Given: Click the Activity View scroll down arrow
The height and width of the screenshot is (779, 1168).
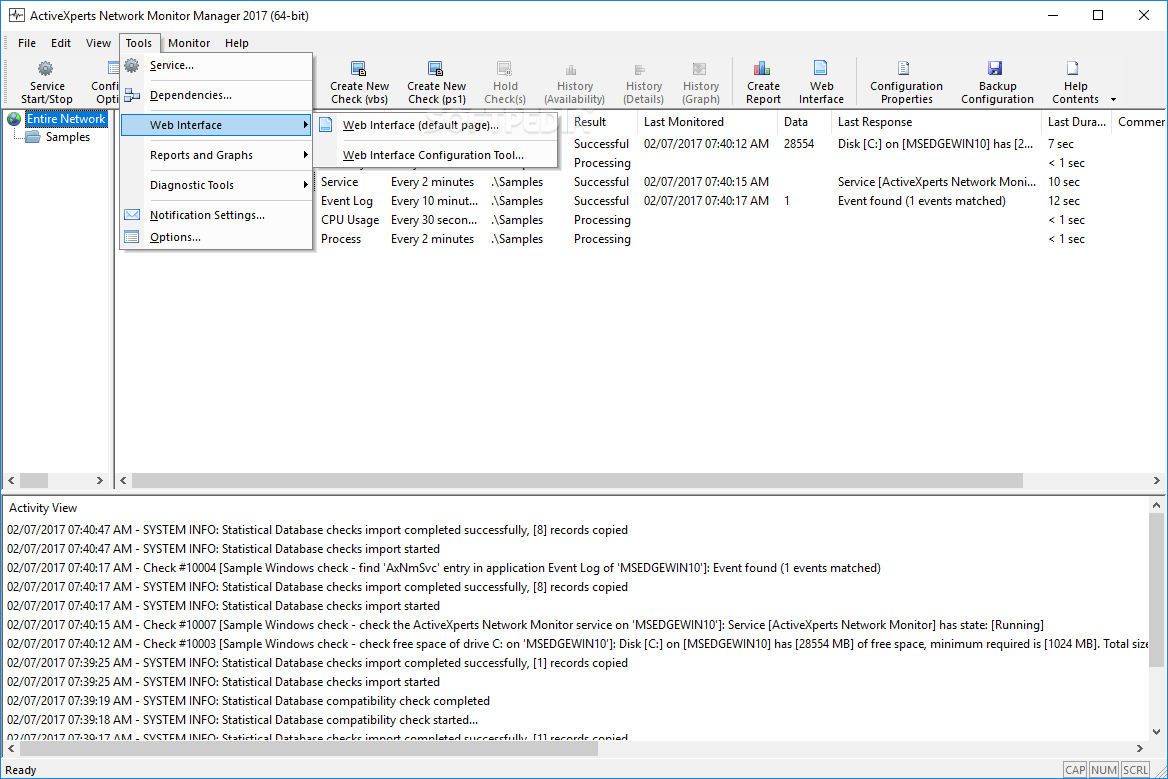Looking at the screenshot, I should (x=1156, y=731).
